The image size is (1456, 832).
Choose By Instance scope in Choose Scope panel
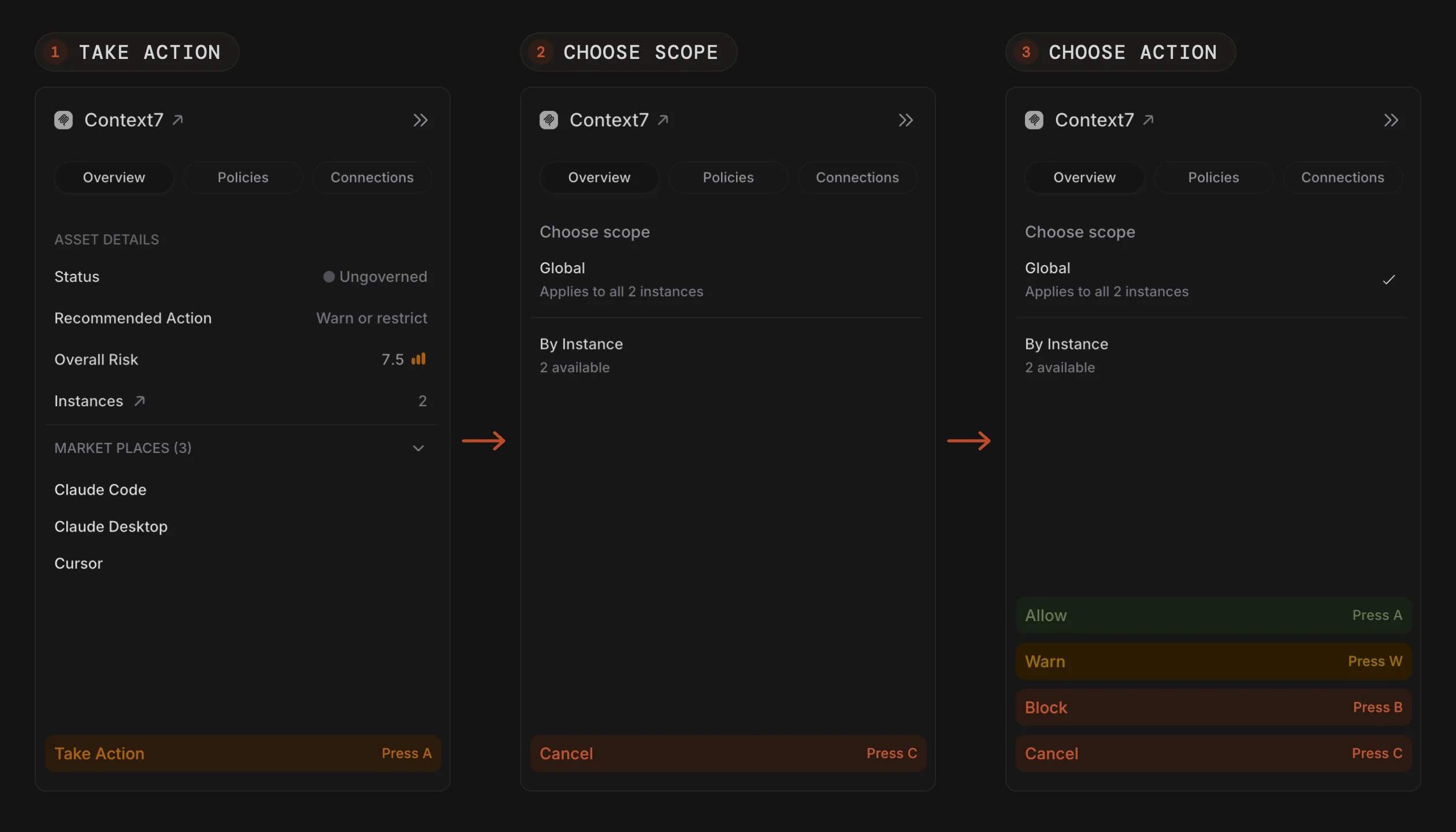tap(726, 355)
